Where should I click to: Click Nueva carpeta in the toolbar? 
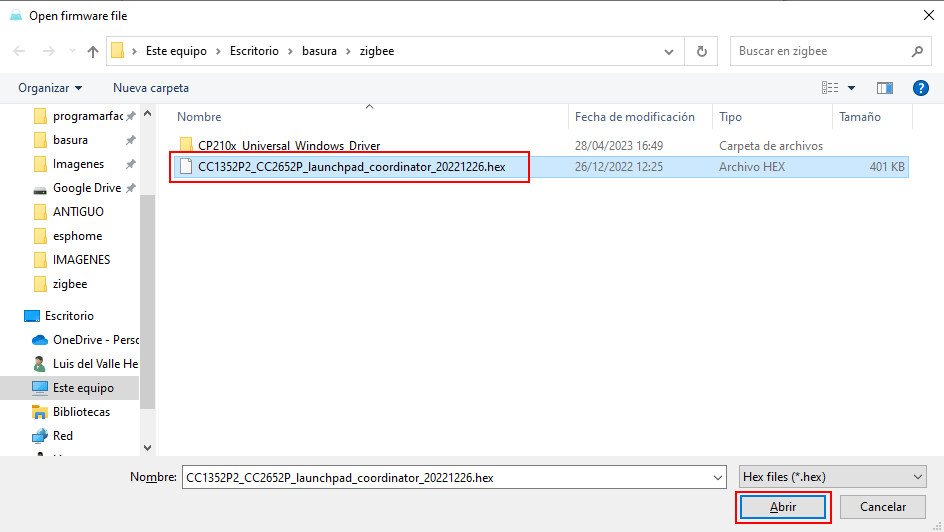click(151, 88)
